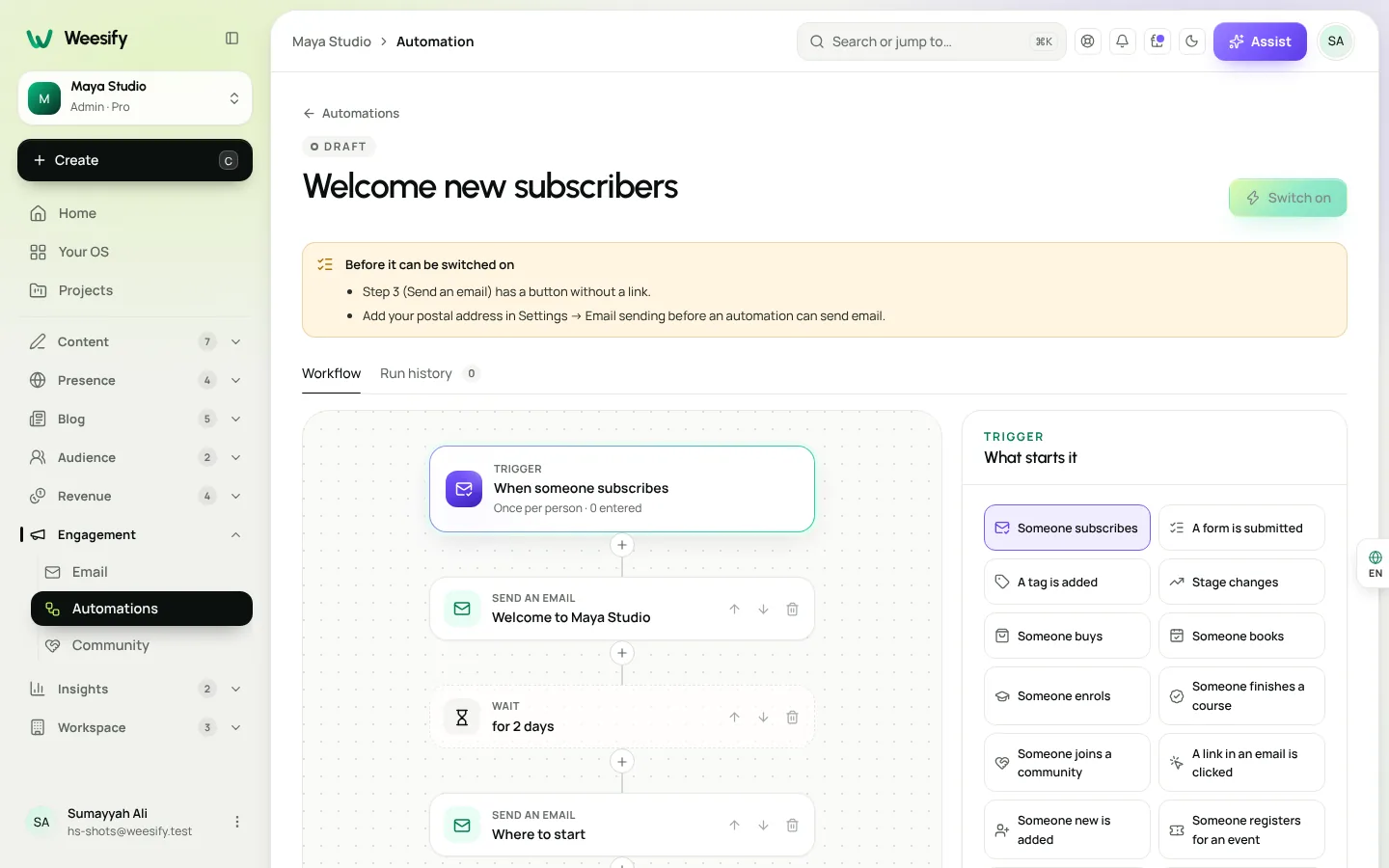Image resolution: width=1389 pixels, height=868 pixels.
Task: Delete the Wait for 2 days step
Action: pyautogui.click(x=792, y=718)
